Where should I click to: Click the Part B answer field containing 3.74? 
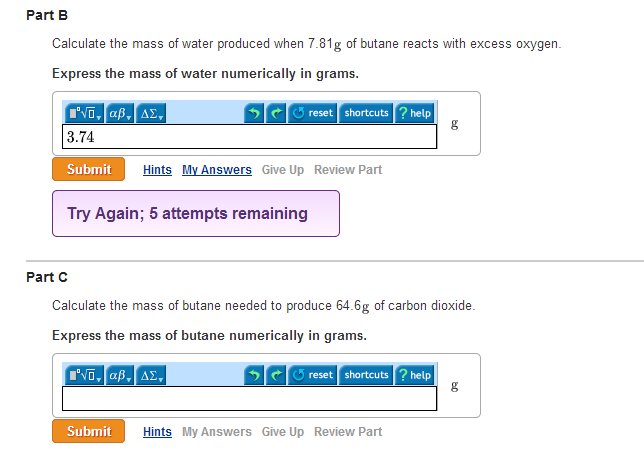click(x=249, y=136)
